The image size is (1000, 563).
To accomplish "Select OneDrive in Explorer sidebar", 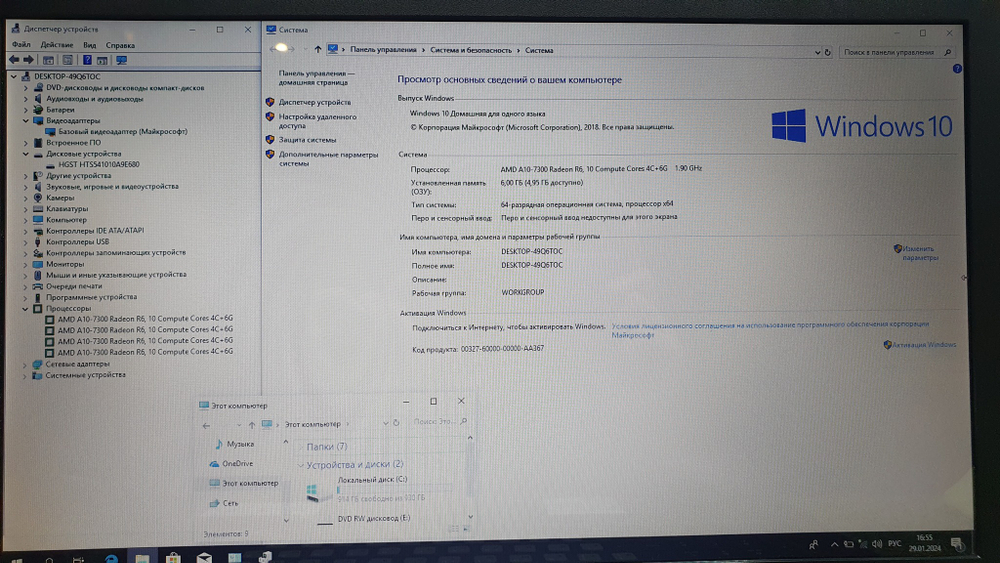I will tap(237, 464).
